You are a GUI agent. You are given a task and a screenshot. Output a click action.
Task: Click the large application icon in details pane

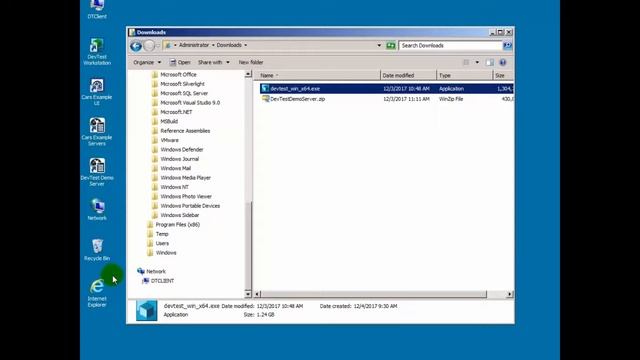coord(147,310)
